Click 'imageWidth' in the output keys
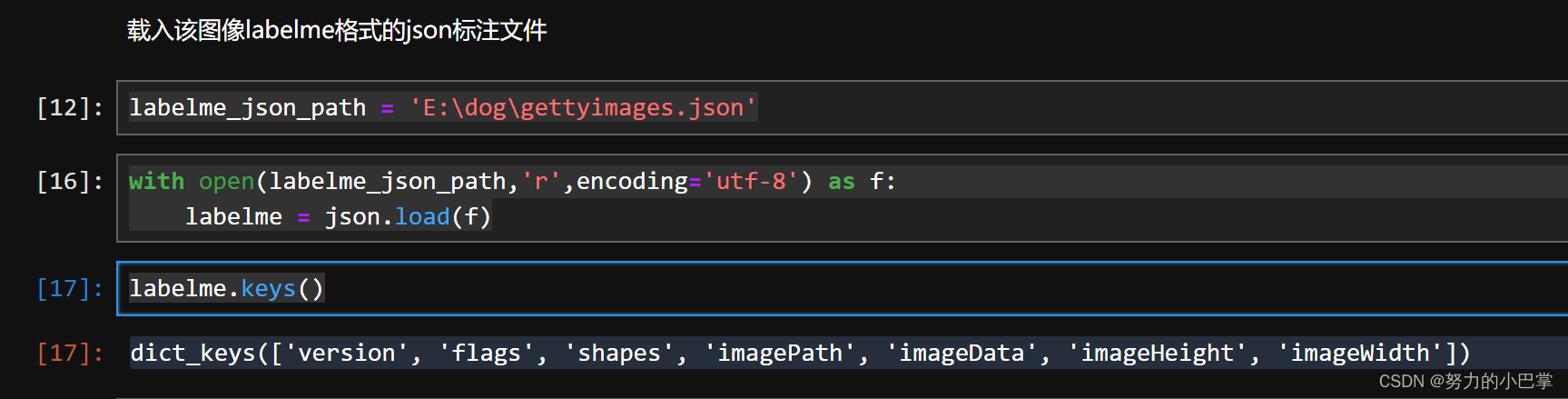This screenshot has width=1568, height=399. 1360,354
